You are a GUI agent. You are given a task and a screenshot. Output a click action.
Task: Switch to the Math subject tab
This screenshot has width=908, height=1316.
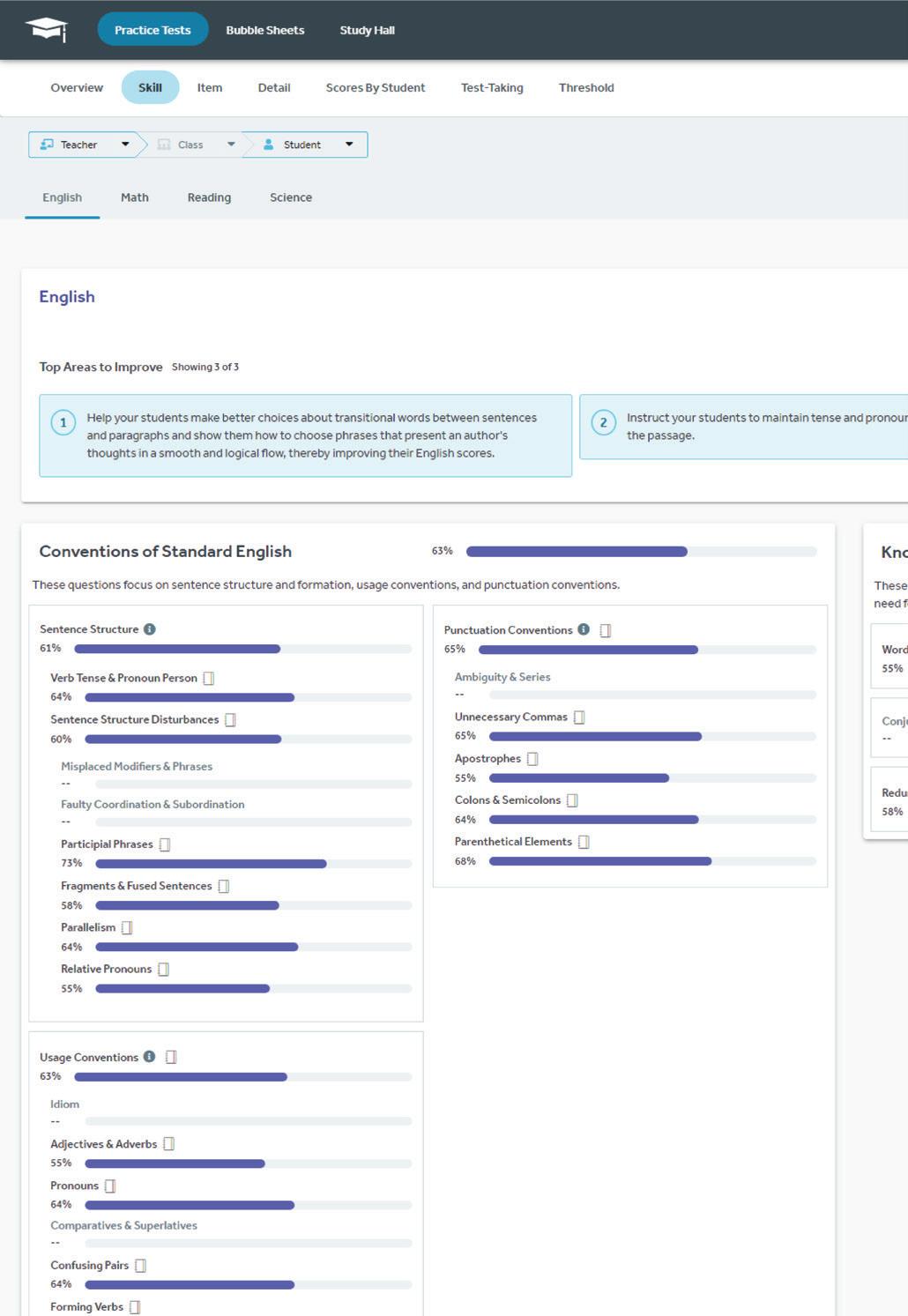[x=135, y=197]
